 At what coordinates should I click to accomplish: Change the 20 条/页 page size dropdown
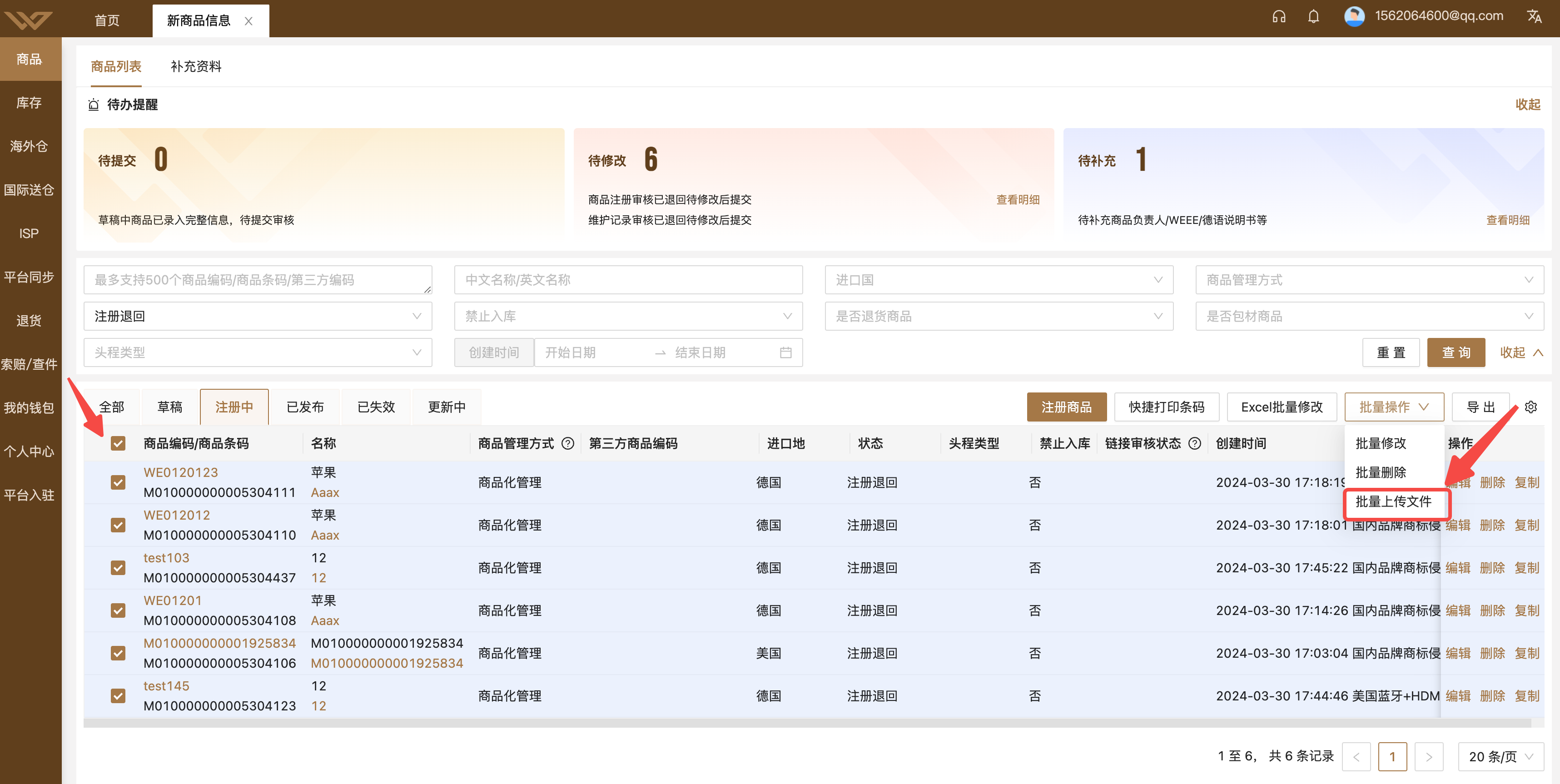pos(1500,757)
